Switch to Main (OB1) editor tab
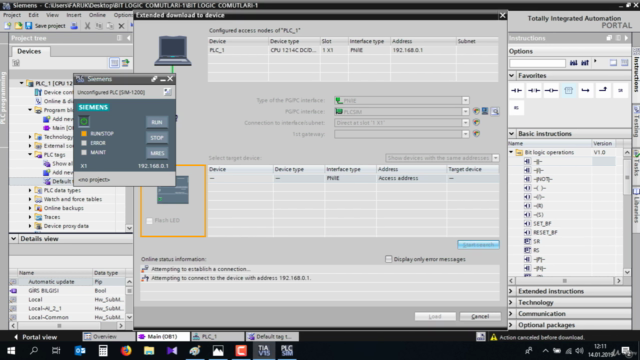Screen dimensions: 640x360 (x=163, y=337)
